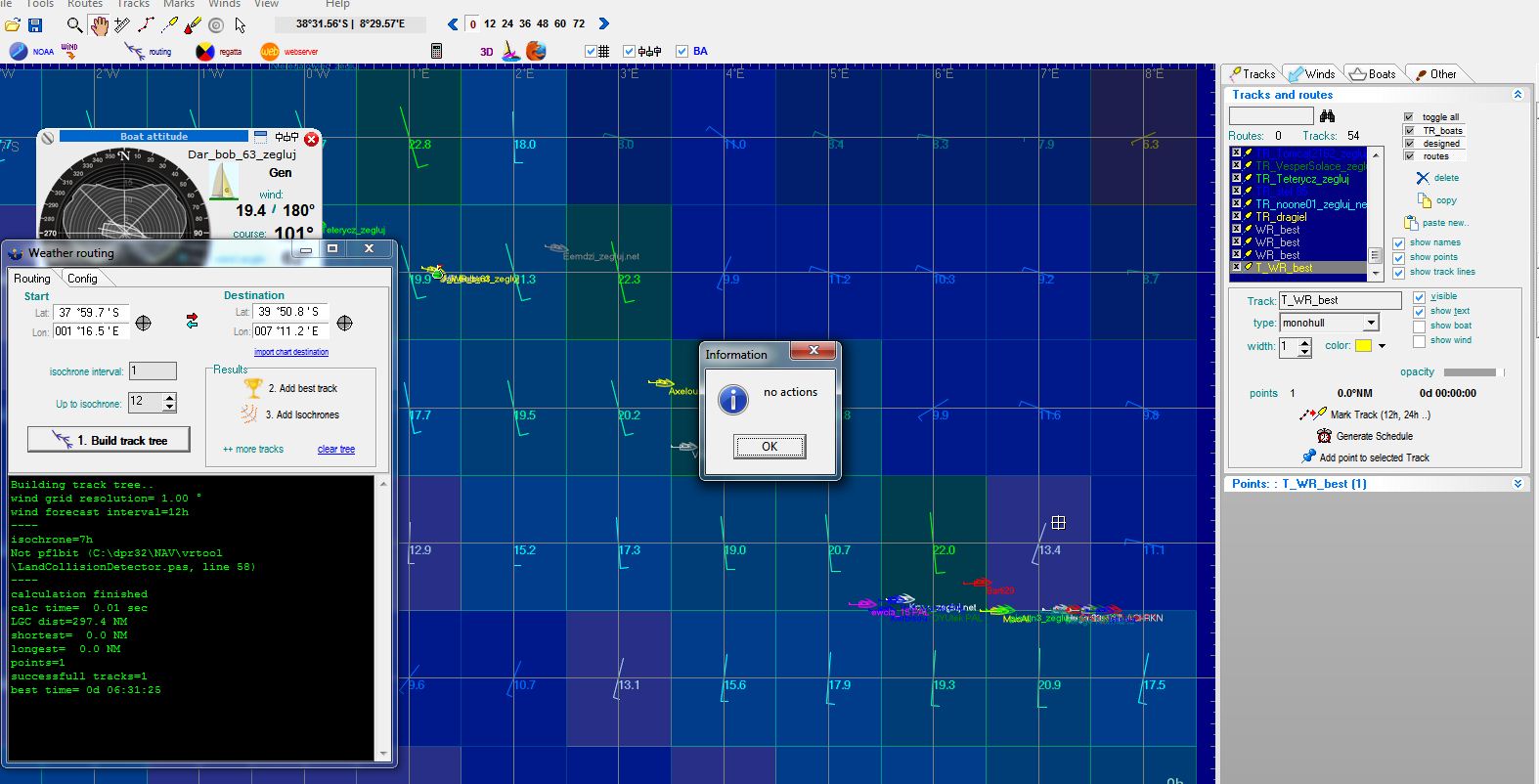Select the magnifier zoom tool

74,24
